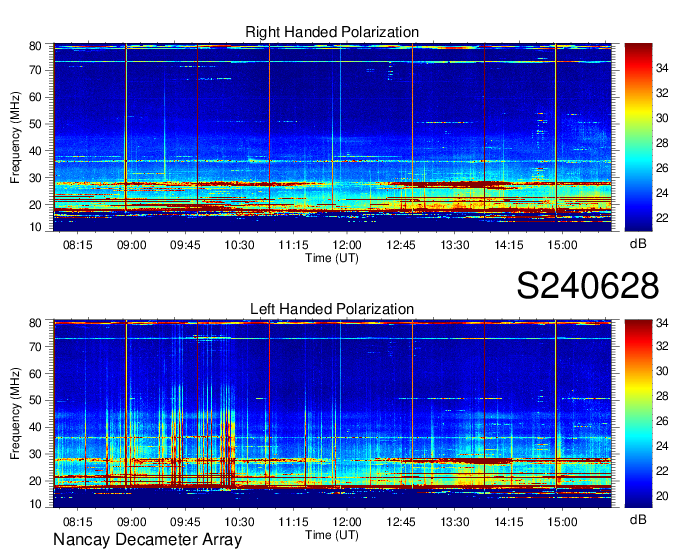Click the 70 frequency tick of Left Handed plot
This screenshot has height=552, width=680.
35,347
